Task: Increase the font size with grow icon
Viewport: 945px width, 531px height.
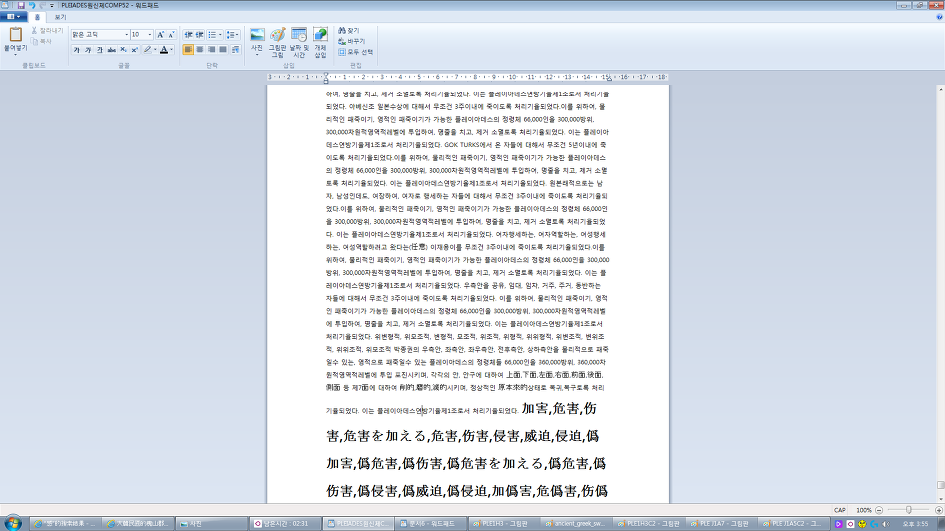Action: pyautogui.click(x=160, y=35)
